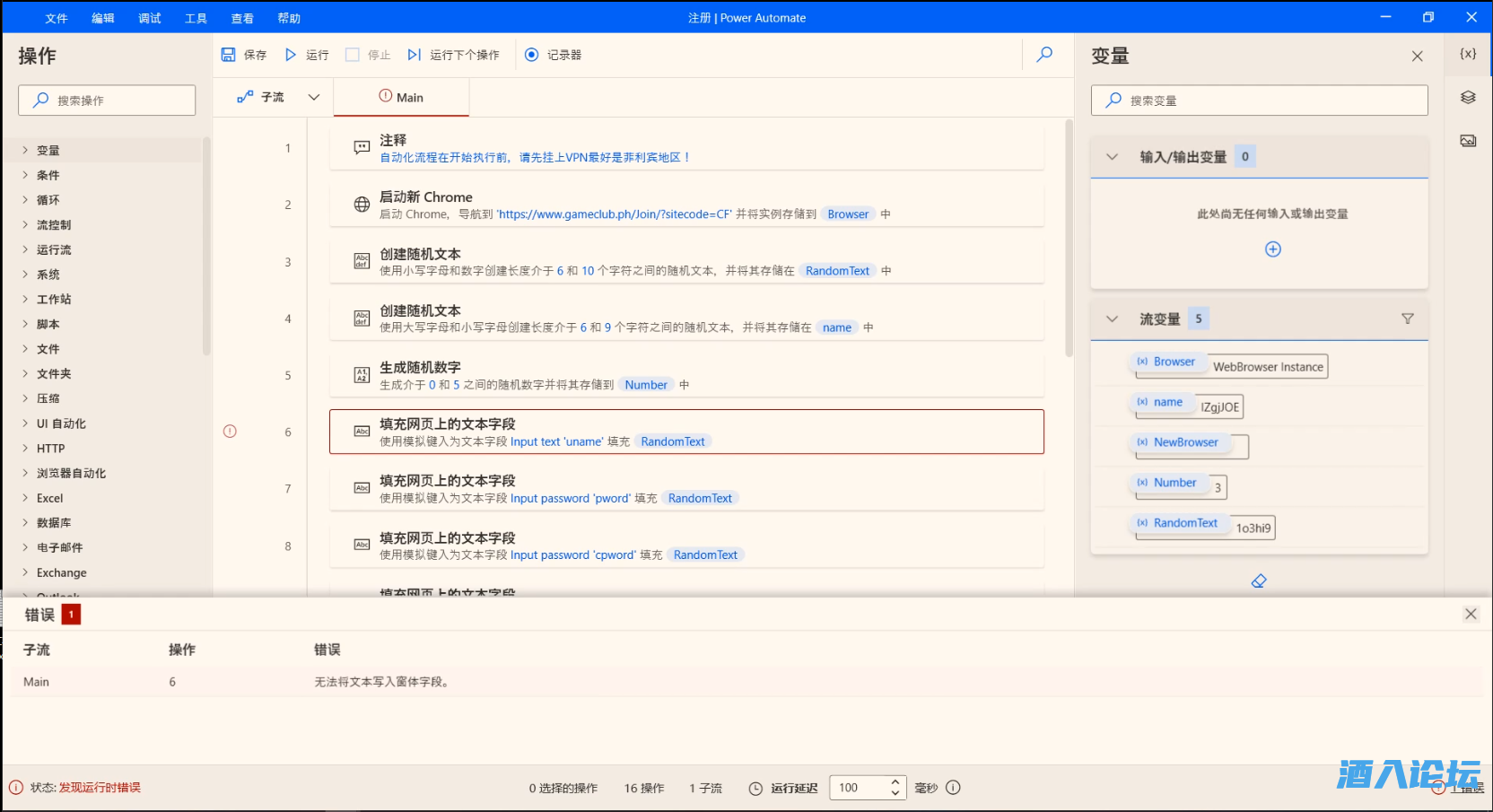Run the flow (运行)
Image resolution: width=1493 pixels, height=812 pixels.
tap(305, 55)
